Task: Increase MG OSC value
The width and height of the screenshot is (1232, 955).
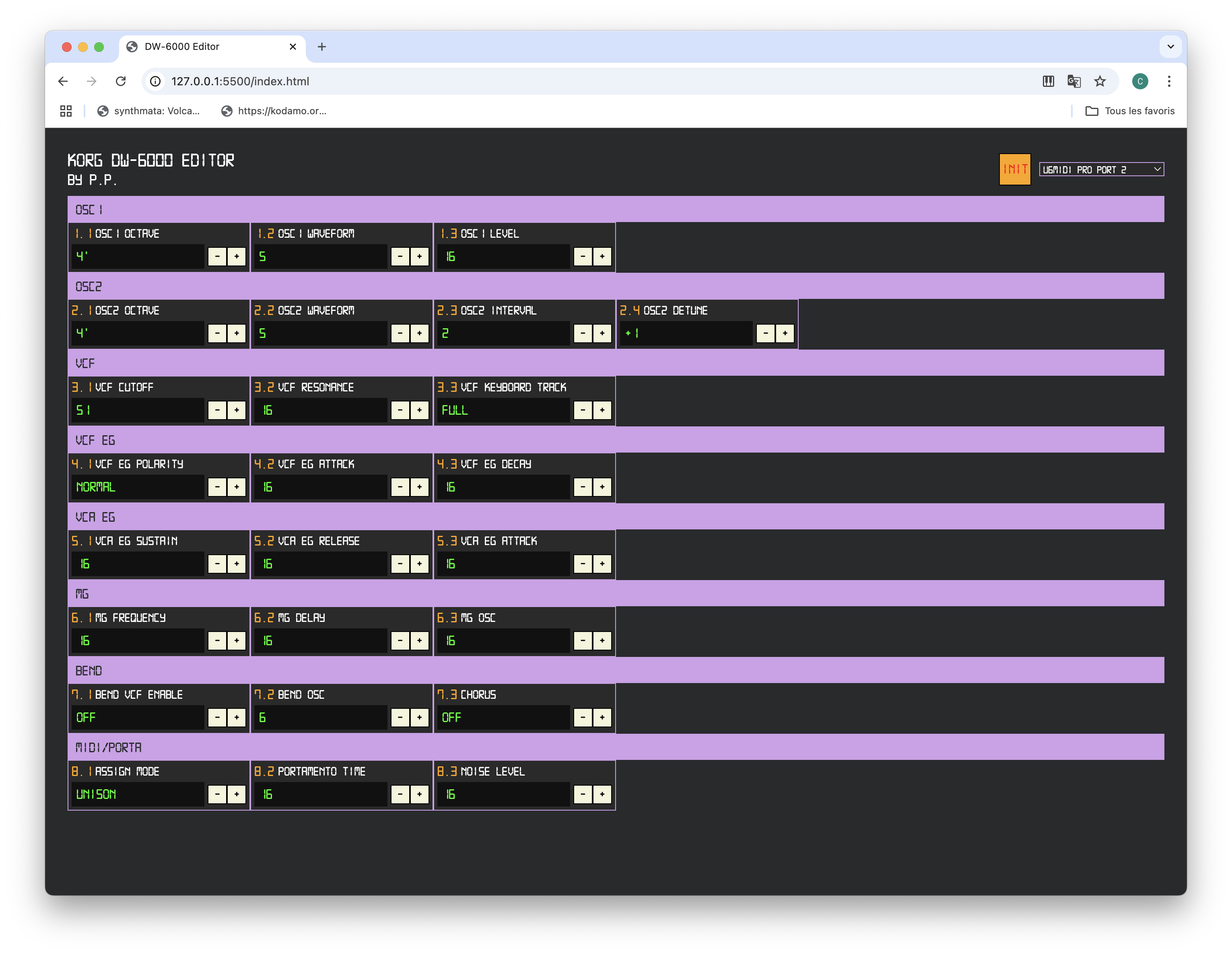Action: pos(602,640)
